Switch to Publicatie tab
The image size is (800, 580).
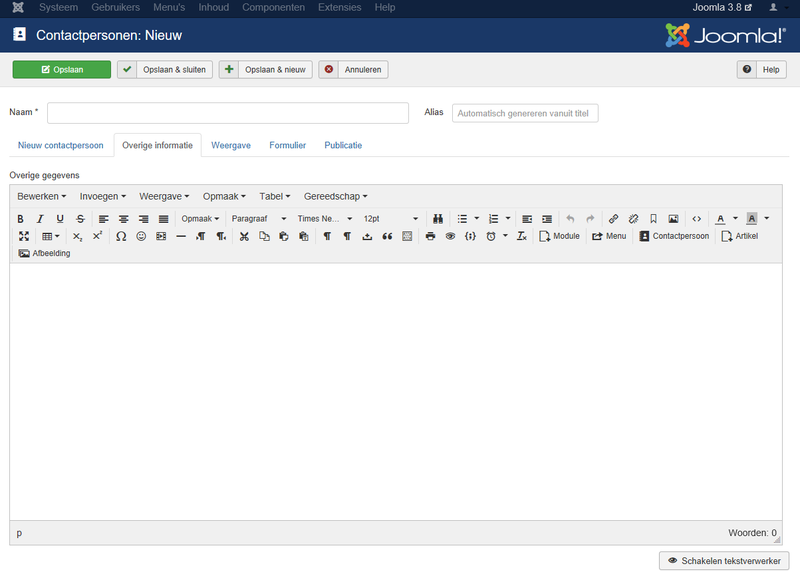(343, 145)
